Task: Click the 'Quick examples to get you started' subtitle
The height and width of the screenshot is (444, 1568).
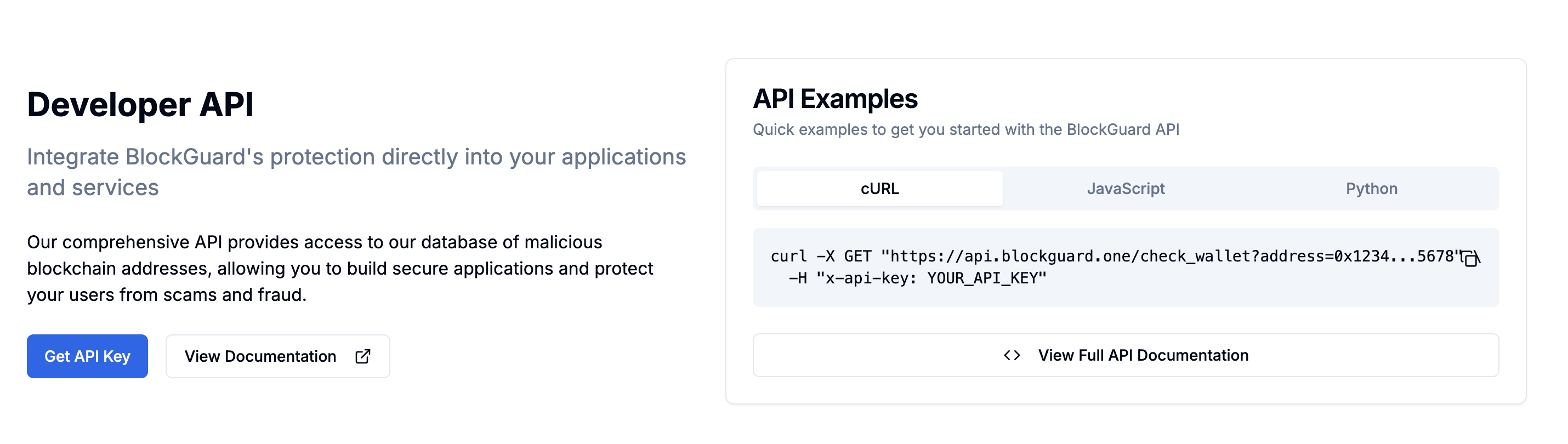Action: click(965, 129)
